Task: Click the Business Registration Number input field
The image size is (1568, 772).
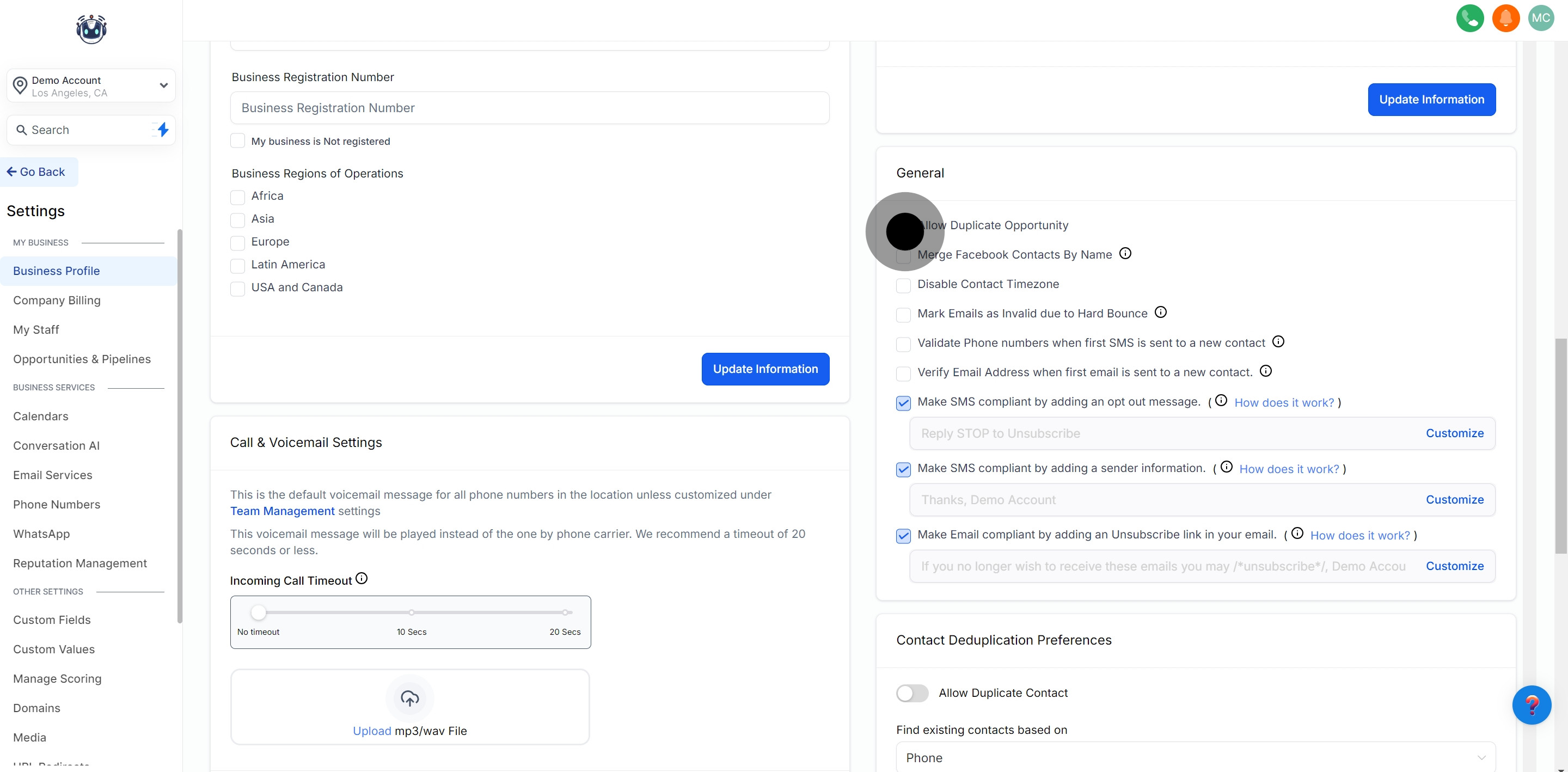Action: [530, 108]
